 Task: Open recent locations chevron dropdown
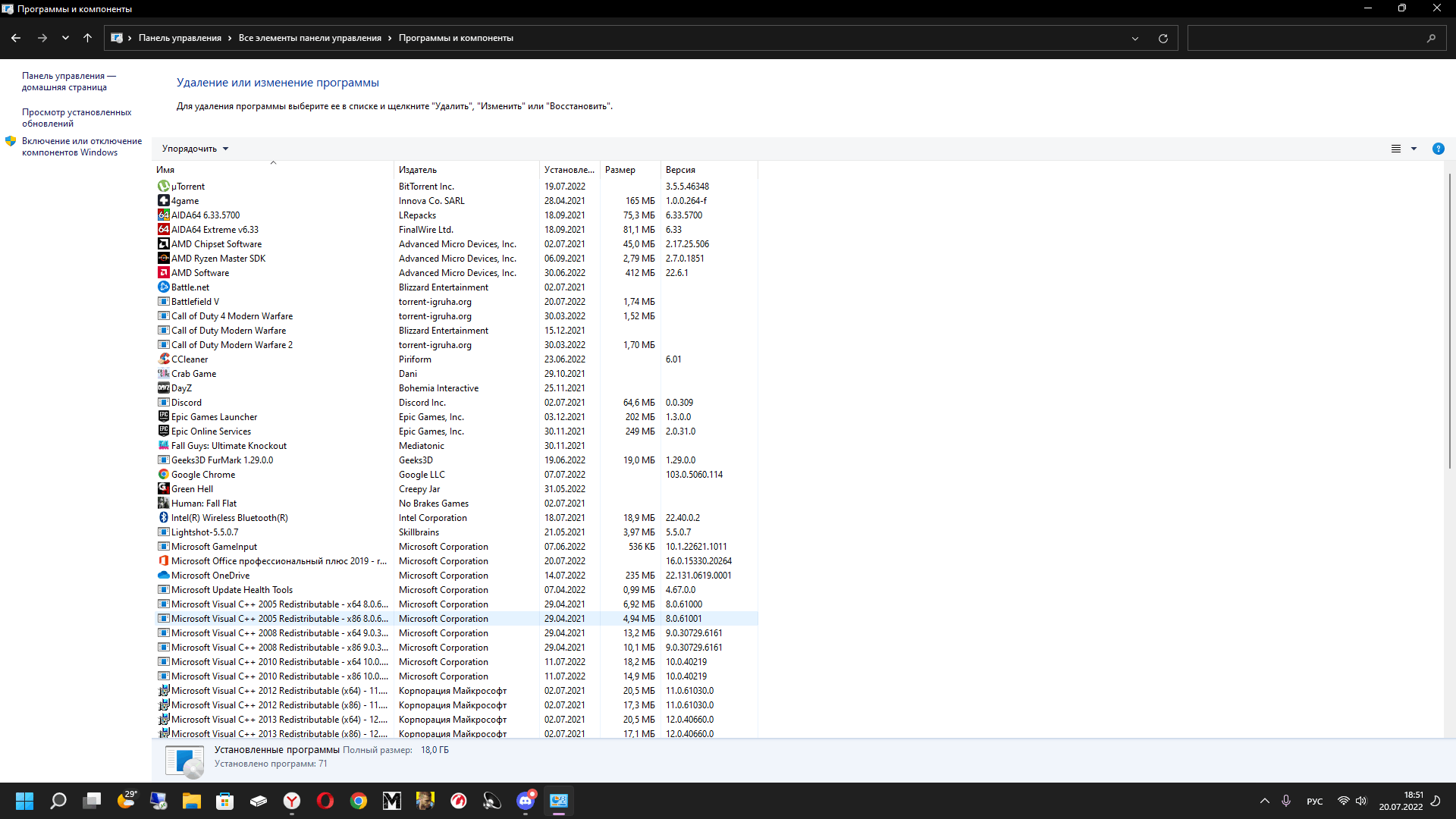pos(65,38)
